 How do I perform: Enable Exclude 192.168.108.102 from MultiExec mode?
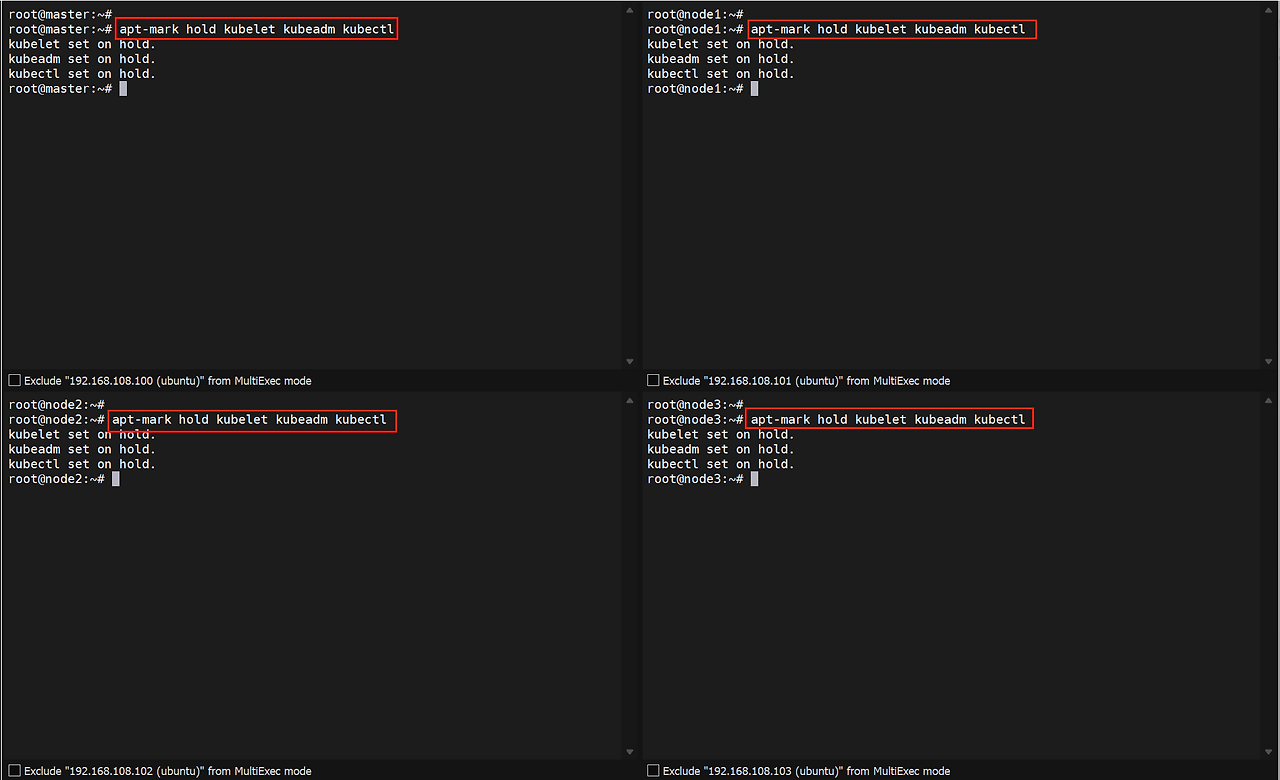coord(14,771)
